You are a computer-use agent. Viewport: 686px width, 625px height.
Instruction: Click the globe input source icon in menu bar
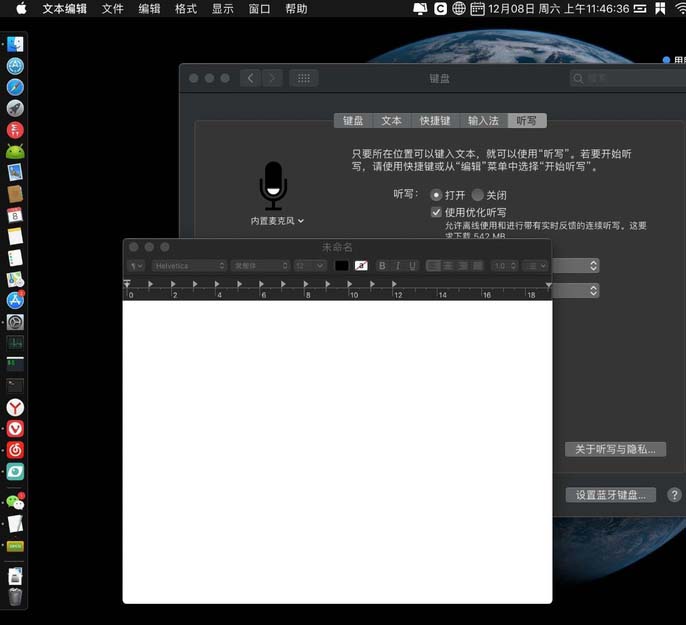[458, 8]
